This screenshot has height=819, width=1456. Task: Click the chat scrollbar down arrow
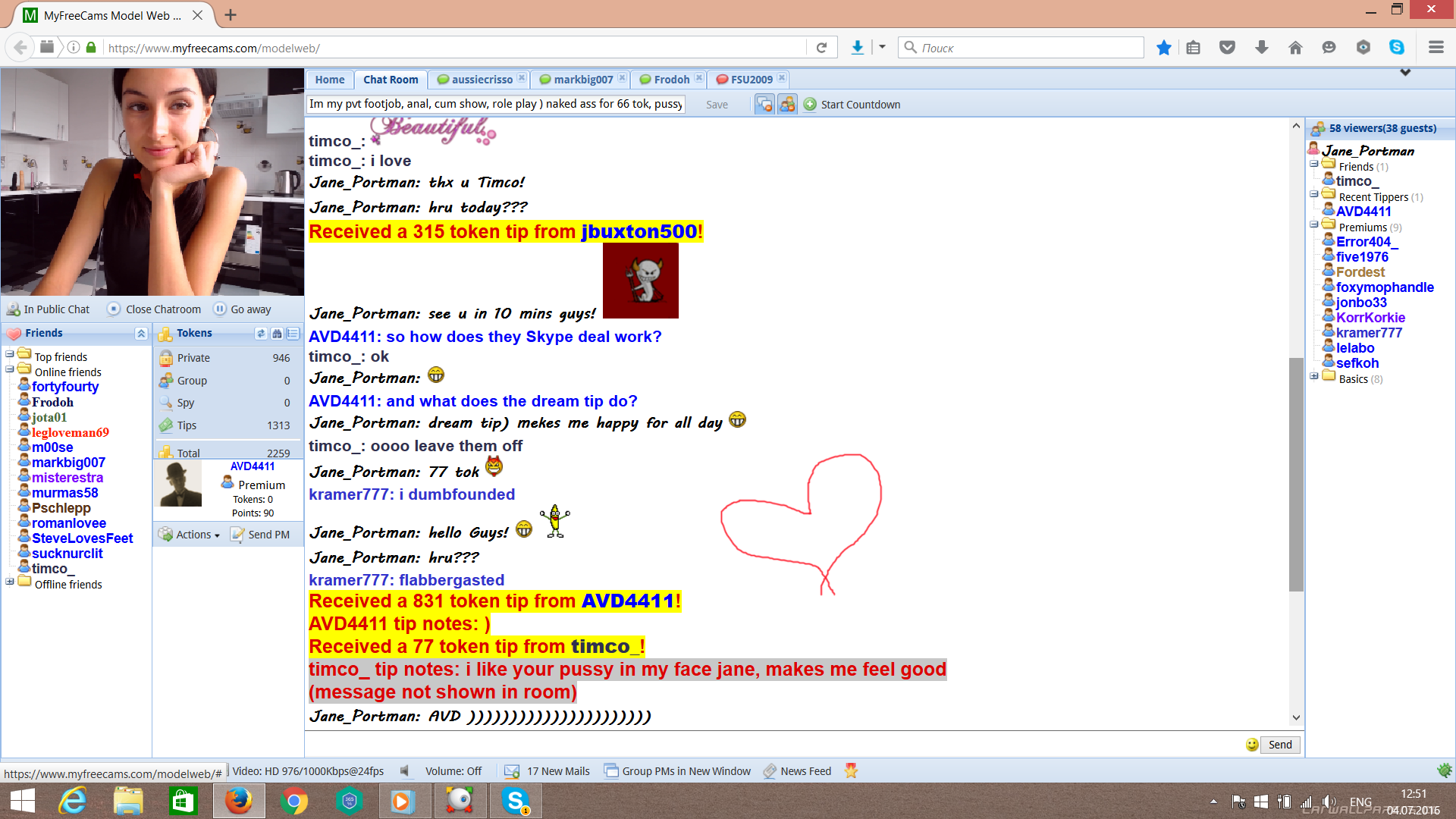click(1296, 717)
